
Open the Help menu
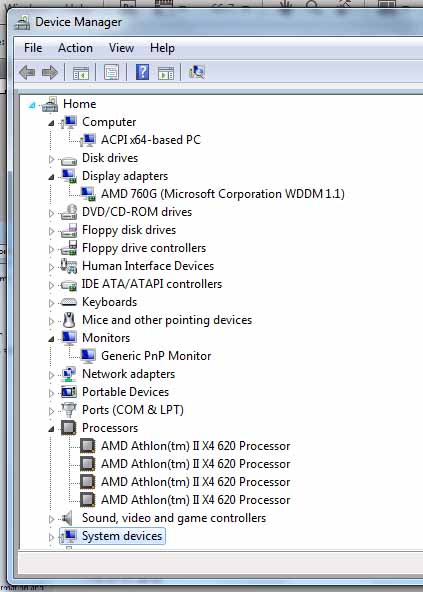click(x=162, y=48)
